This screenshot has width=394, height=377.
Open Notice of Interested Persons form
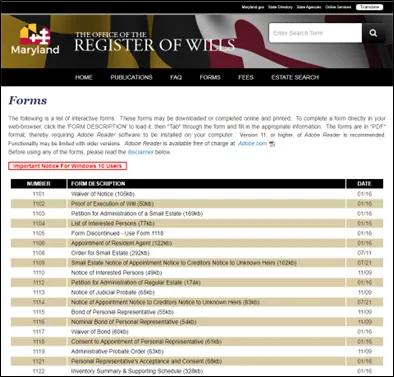[116, 273]
